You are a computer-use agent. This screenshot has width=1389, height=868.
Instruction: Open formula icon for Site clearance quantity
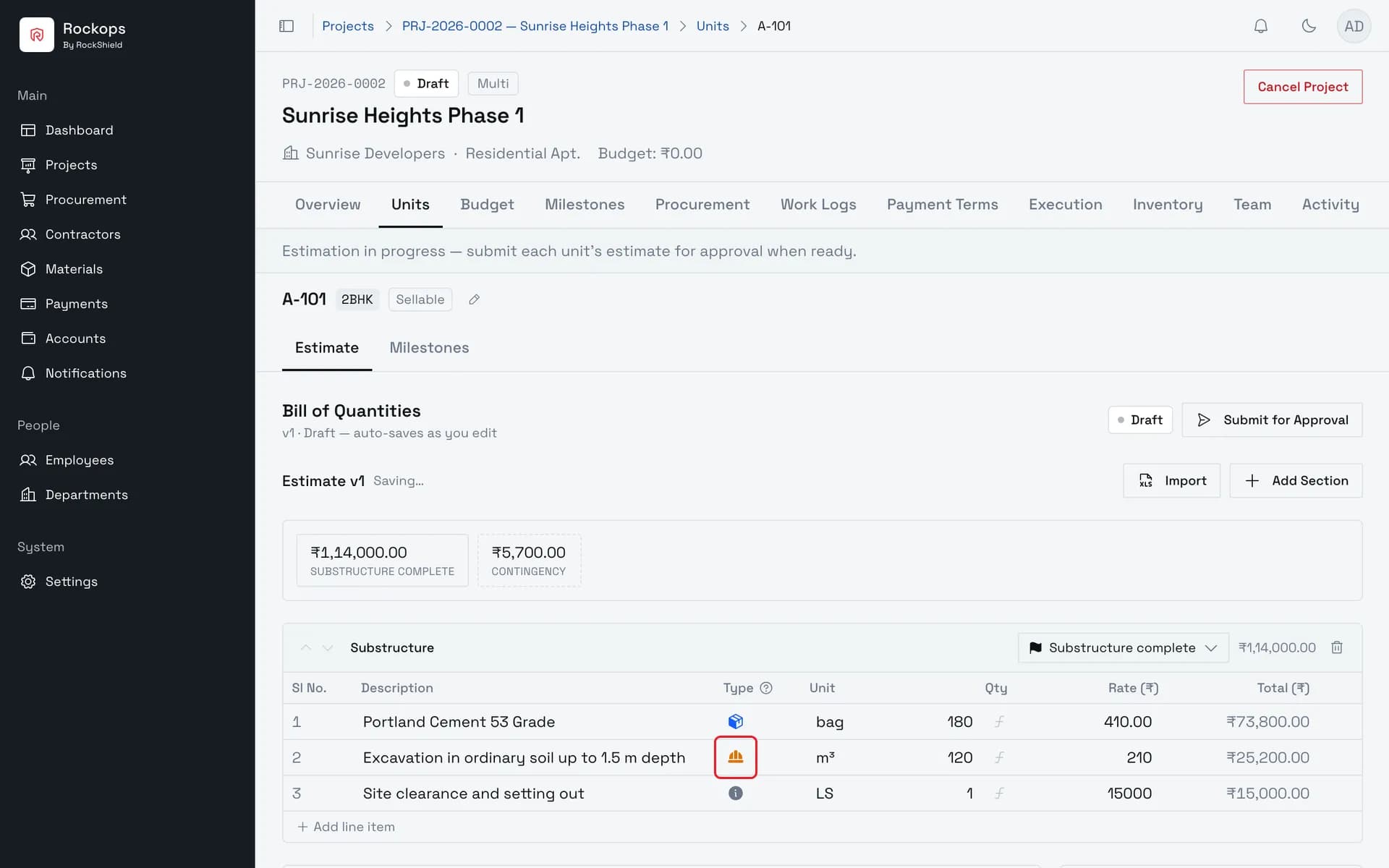[999, 793]
